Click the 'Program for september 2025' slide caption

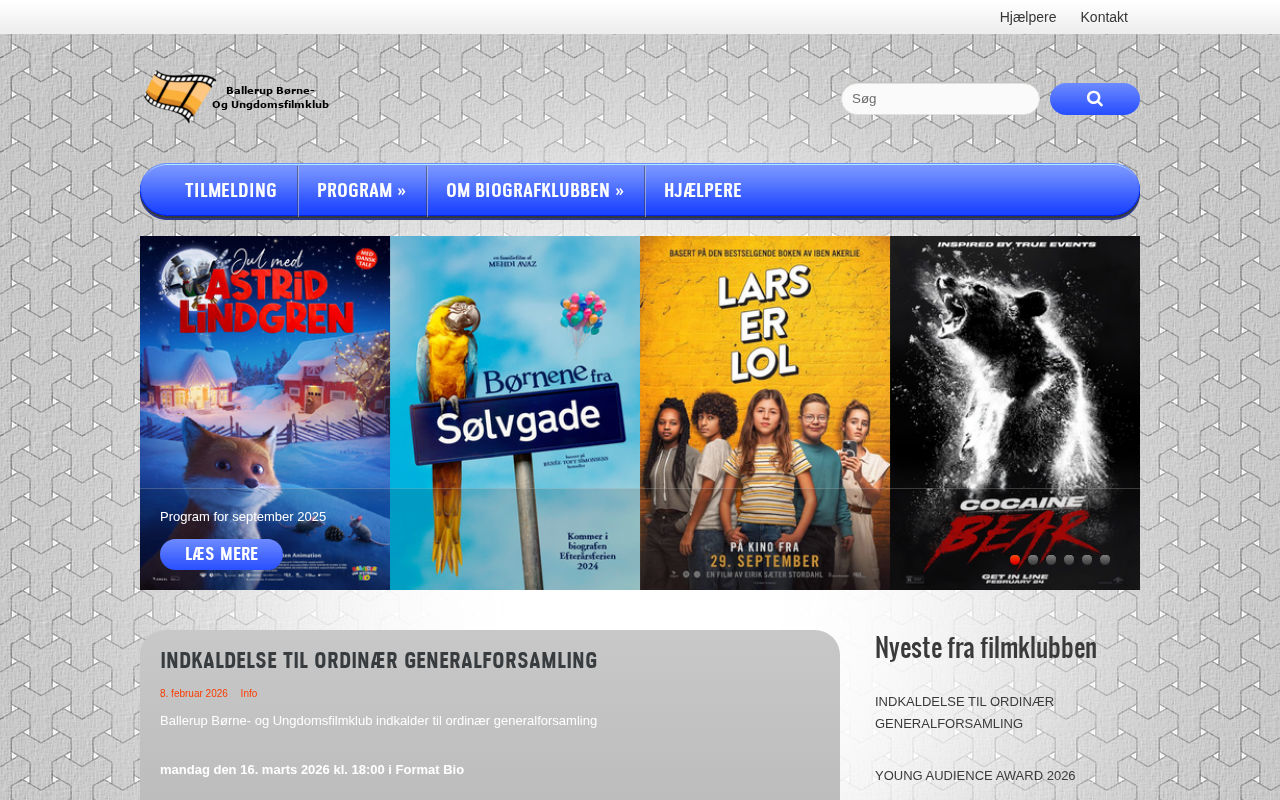243,517
